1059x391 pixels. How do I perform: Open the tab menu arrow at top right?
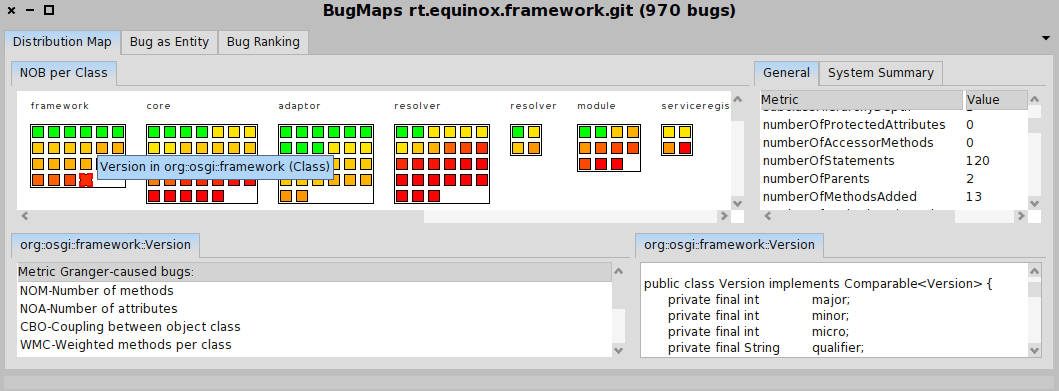(1046, 39)
